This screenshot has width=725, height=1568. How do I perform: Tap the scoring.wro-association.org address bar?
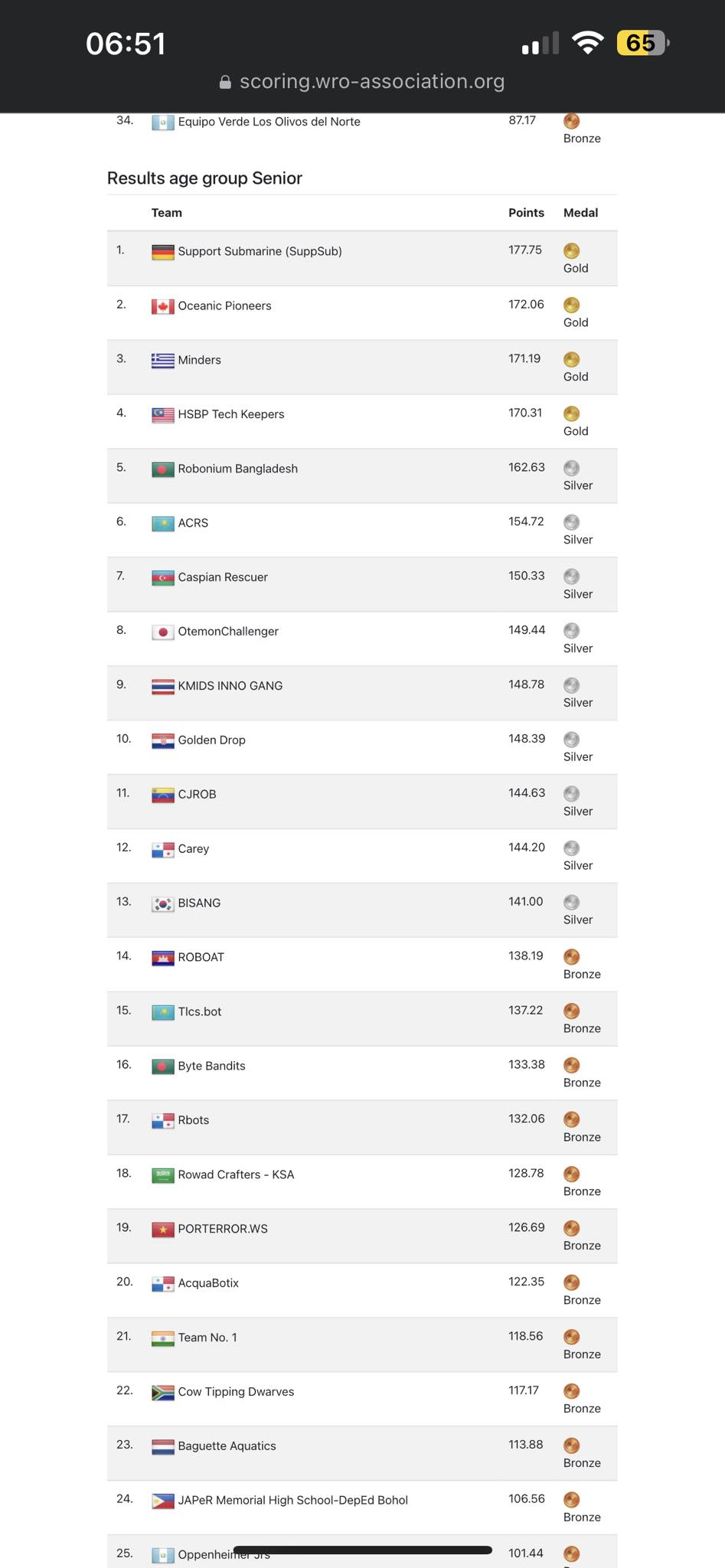tap(362, 81)
